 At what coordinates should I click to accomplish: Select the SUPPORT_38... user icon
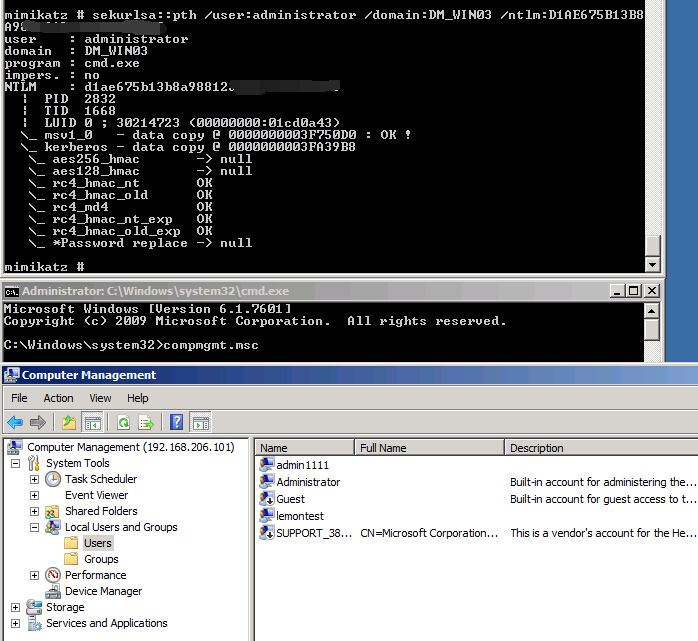(x=267, y=532)
